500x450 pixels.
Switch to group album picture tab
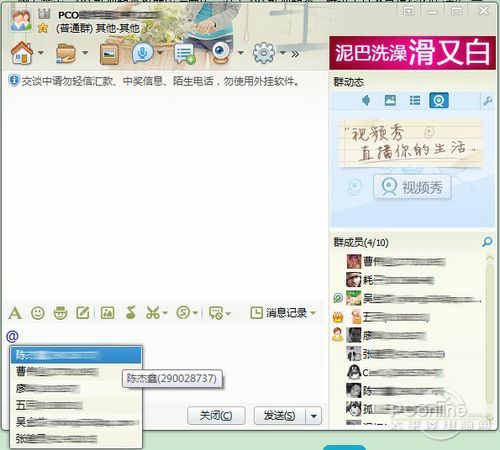click(390, 100)
